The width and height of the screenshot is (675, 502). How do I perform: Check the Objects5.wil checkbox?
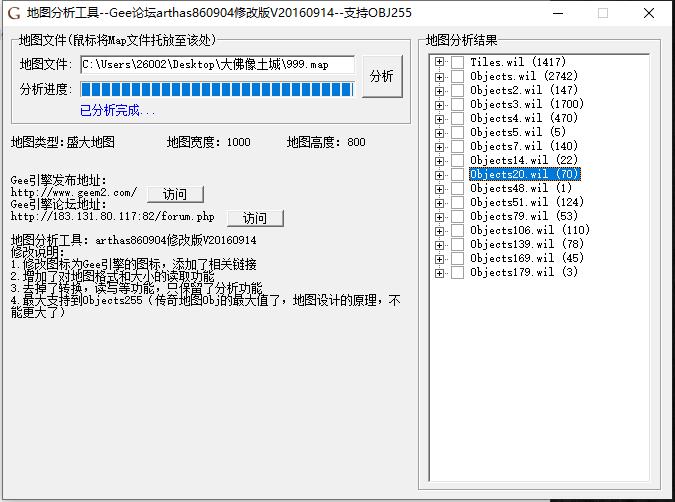pos(457,133)
